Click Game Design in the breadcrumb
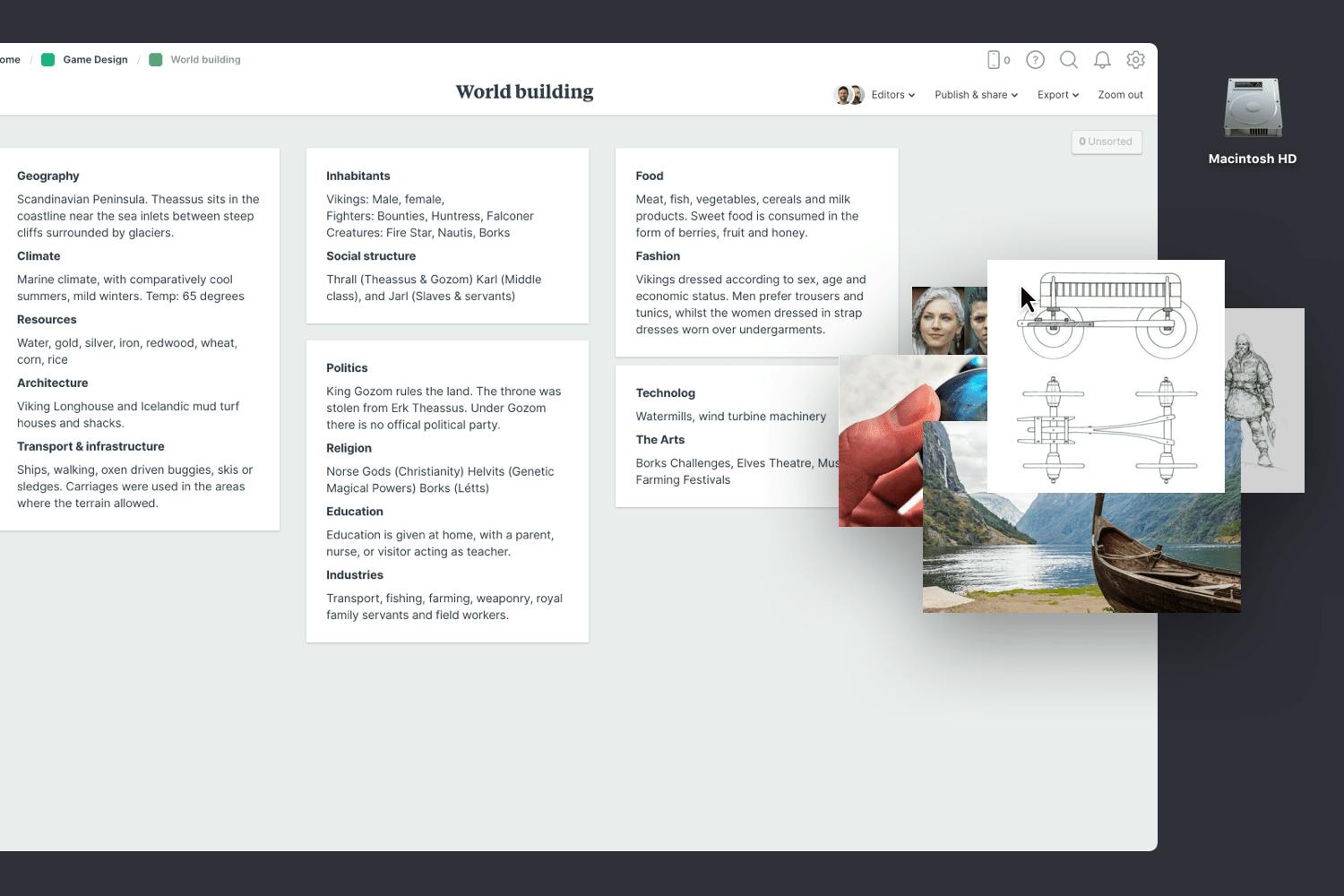The width and height of the screenshot is (1344, 896). tap(94, 59)
